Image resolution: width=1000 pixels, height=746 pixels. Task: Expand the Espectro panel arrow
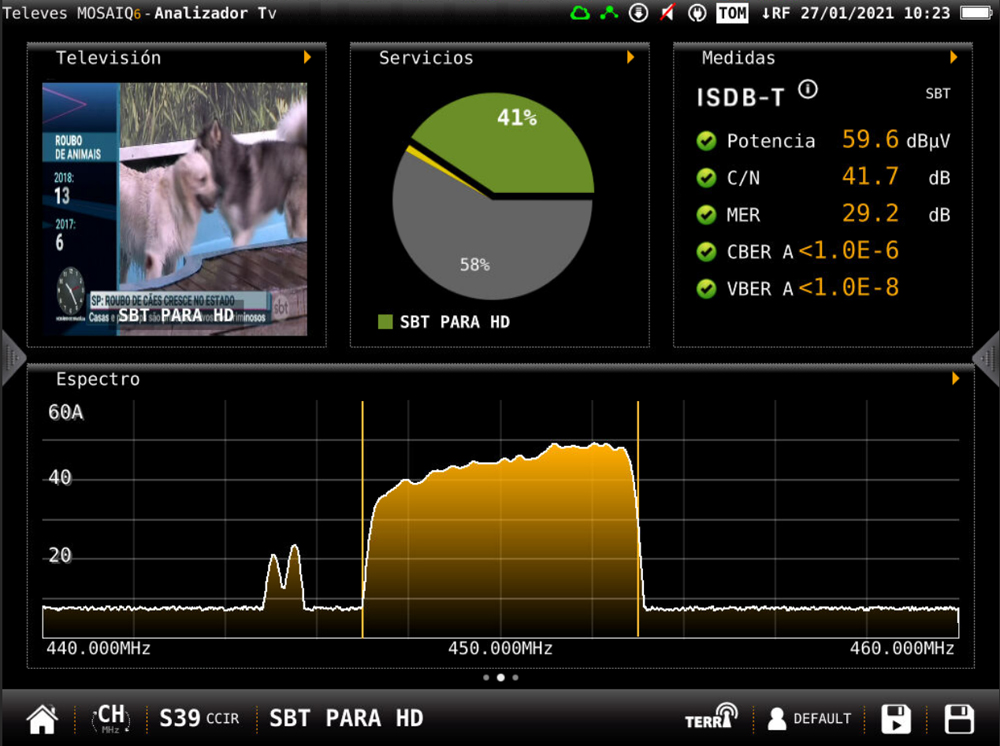click(955, 379)
